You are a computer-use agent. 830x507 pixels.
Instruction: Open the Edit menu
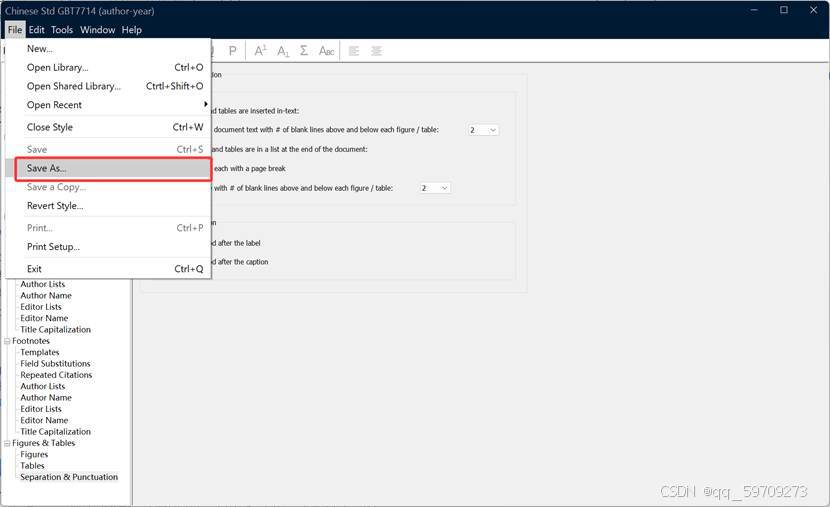(x=37, y=30)
